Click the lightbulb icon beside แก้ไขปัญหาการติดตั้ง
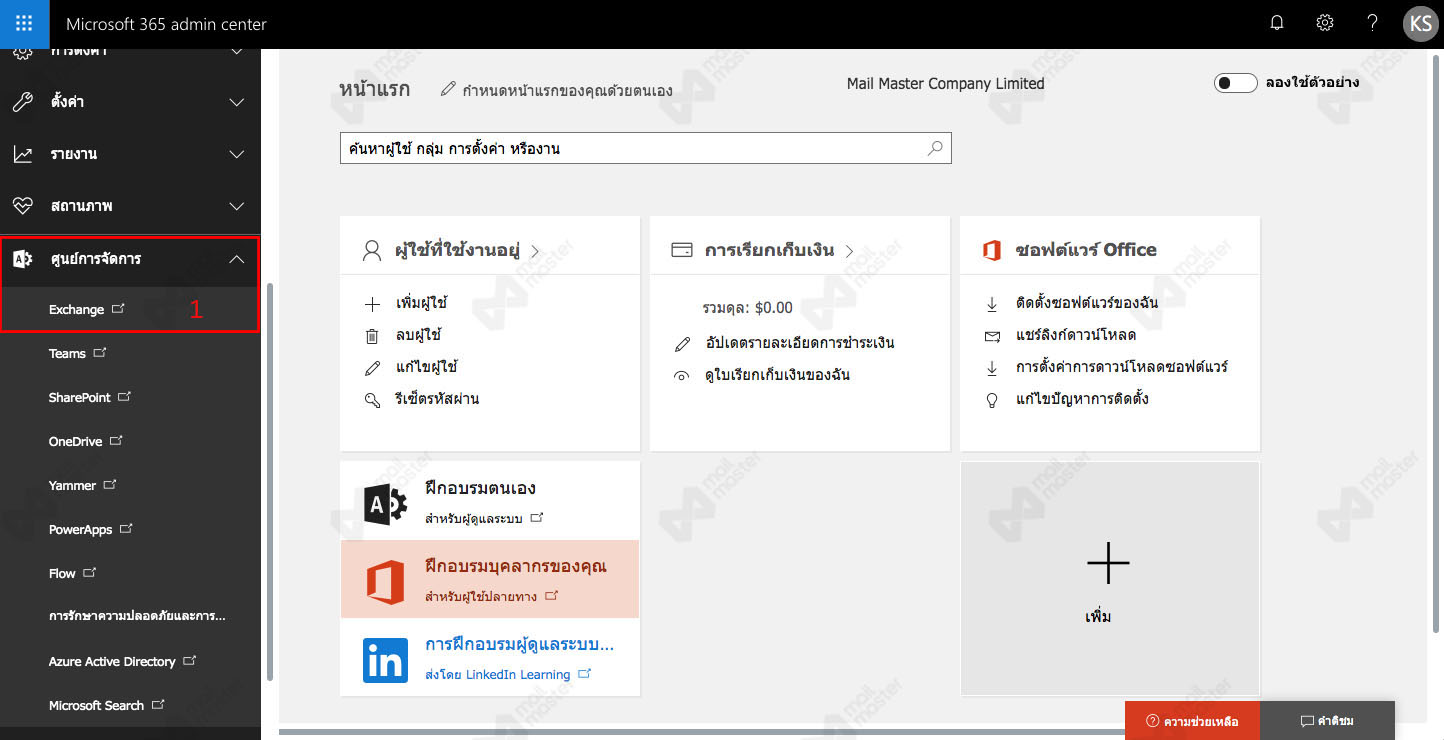 coord(993,399)
